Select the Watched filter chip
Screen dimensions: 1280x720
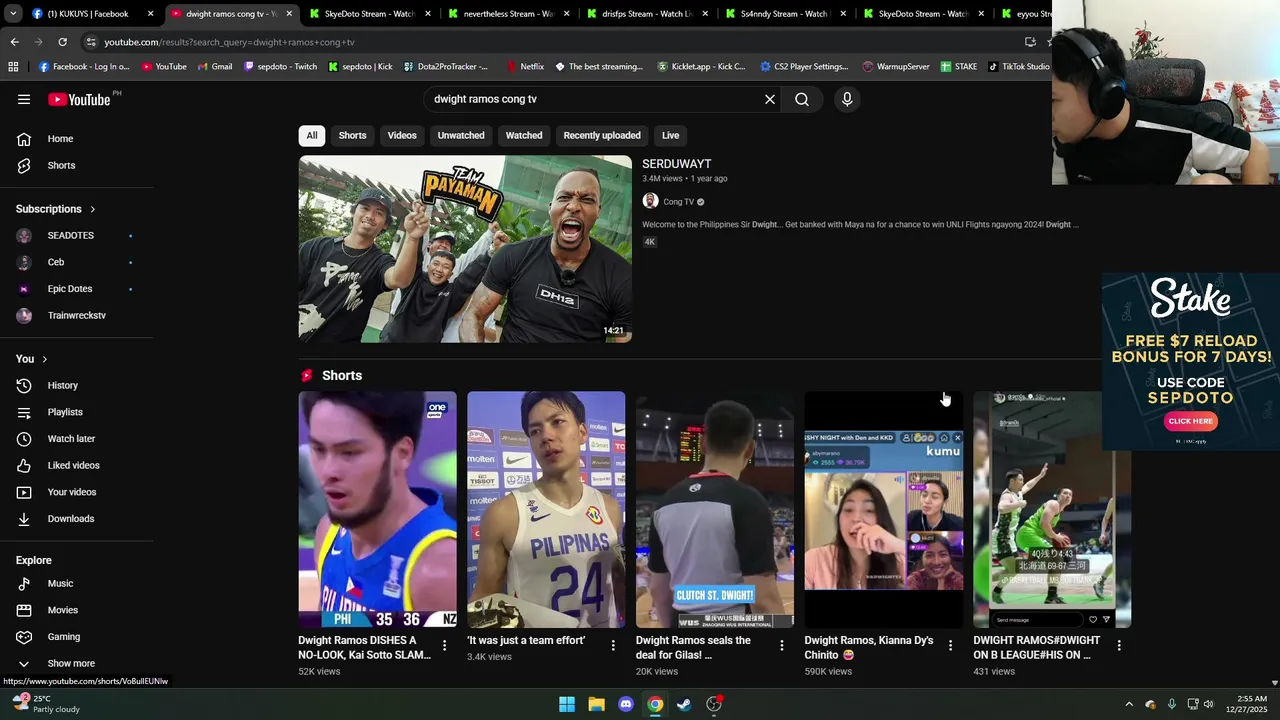pos(524,135)
